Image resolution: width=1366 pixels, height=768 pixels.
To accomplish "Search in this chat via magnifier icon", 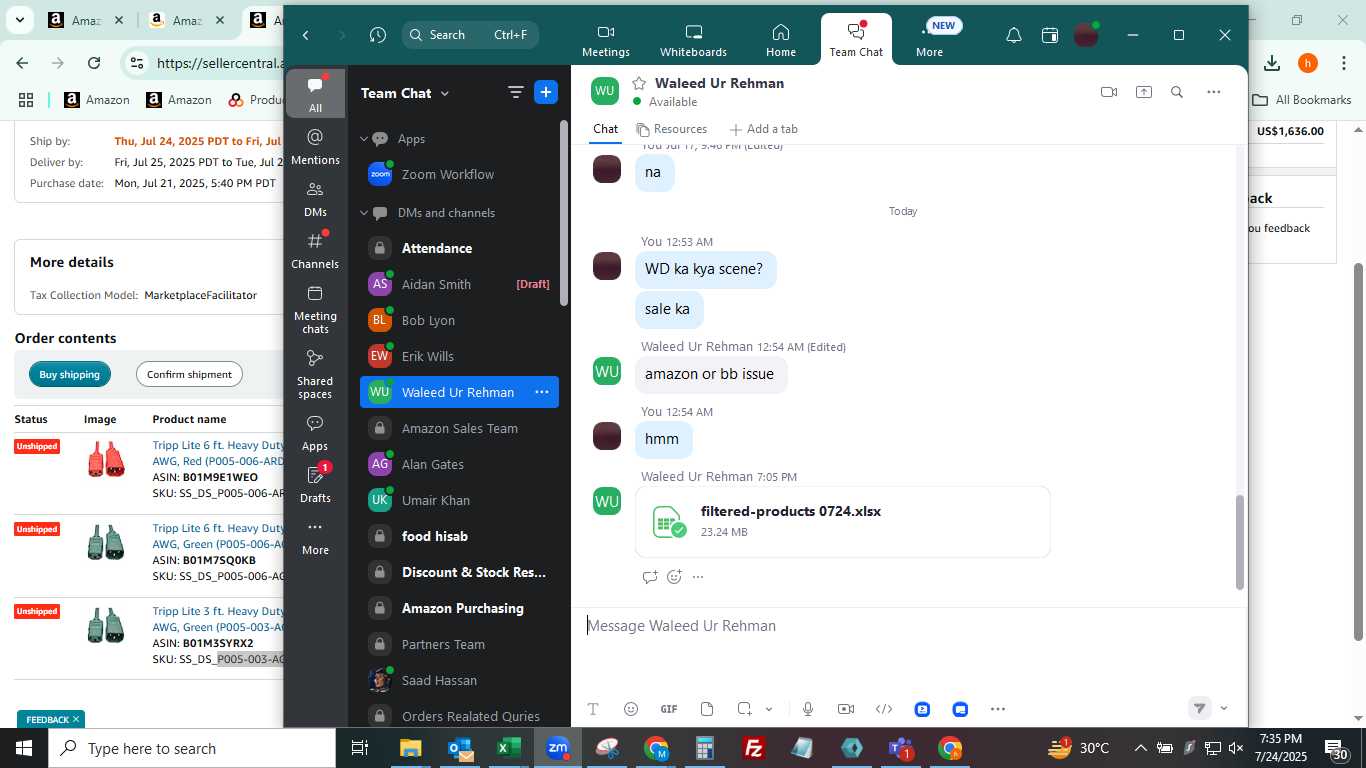I will [1177, 92].
